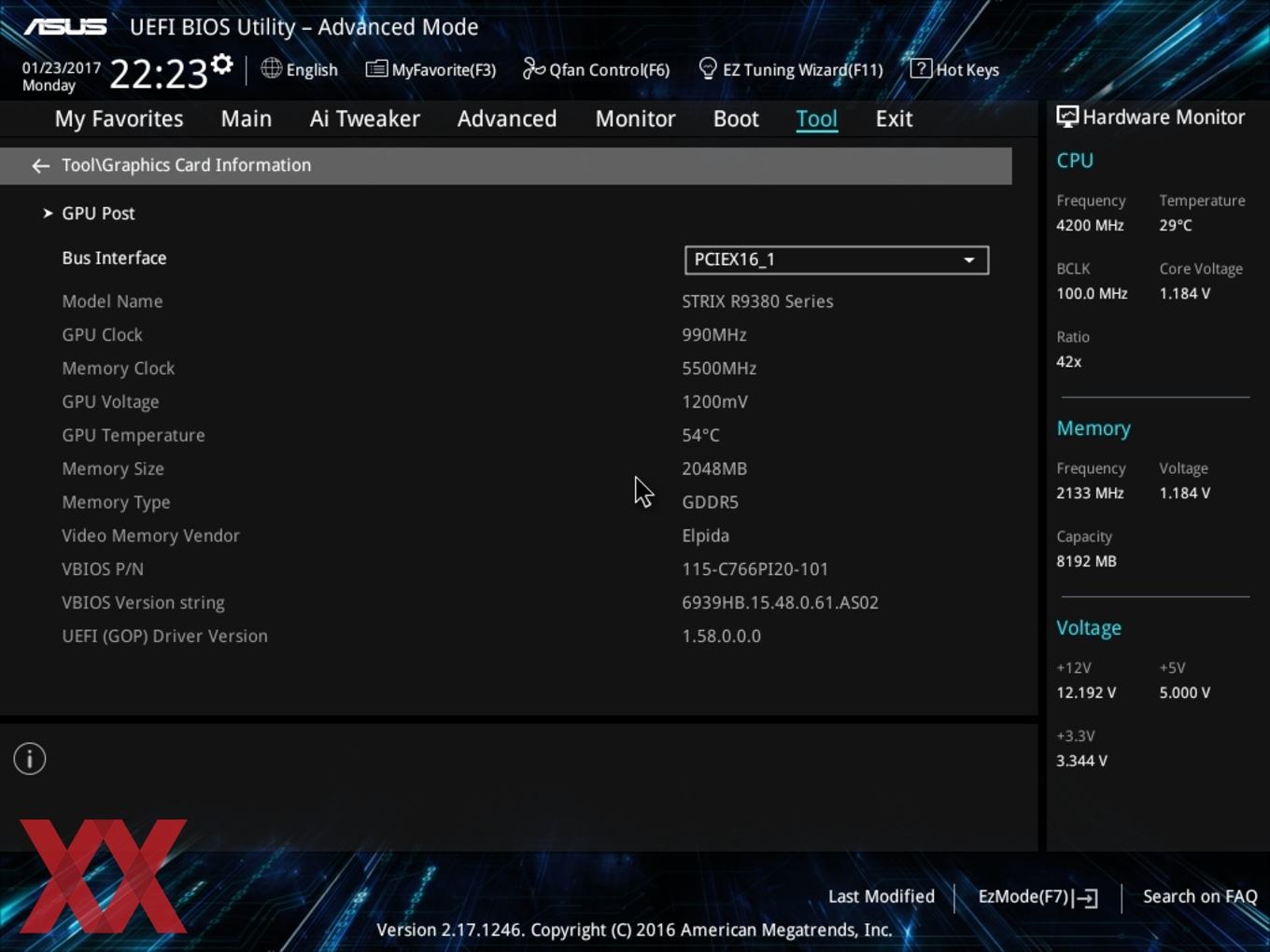Click Model Name value STRIX R9380 Series
The width and height of the screenshot is (1270, 952).
(757, 301)
